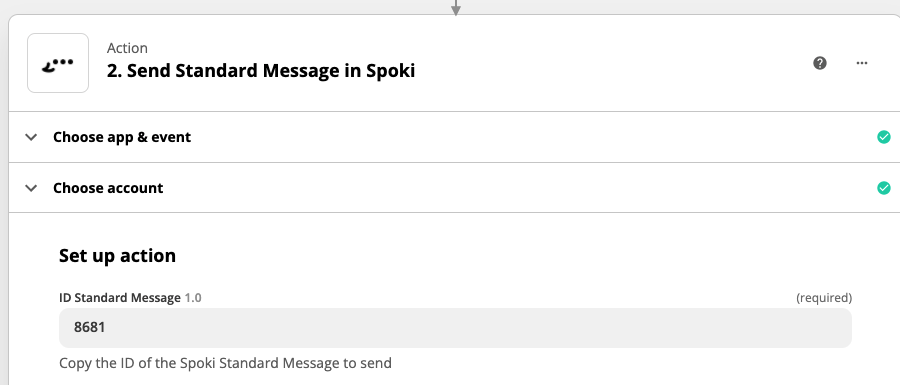This screenshot has width=900, height=385.
Task: Click the connector arrow above the action card
Action: [455, 7]
